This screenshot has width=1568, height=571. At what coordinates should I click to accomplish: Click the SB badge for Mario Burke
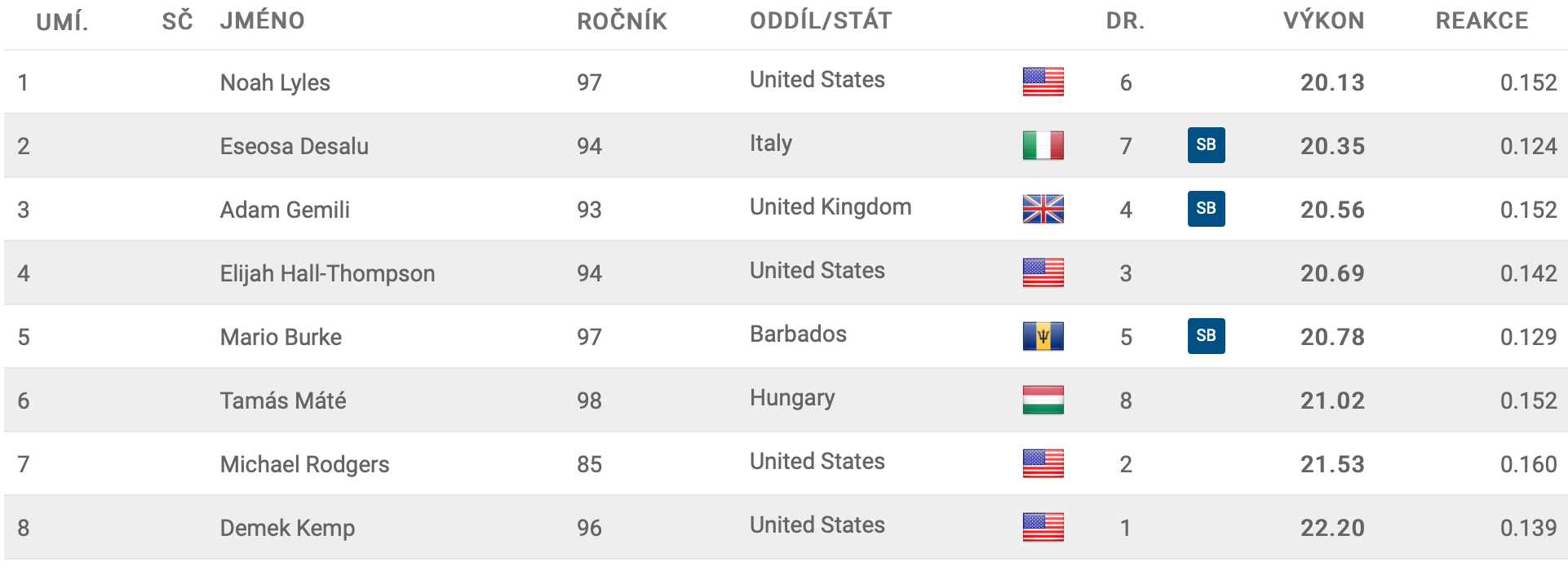1207,336
